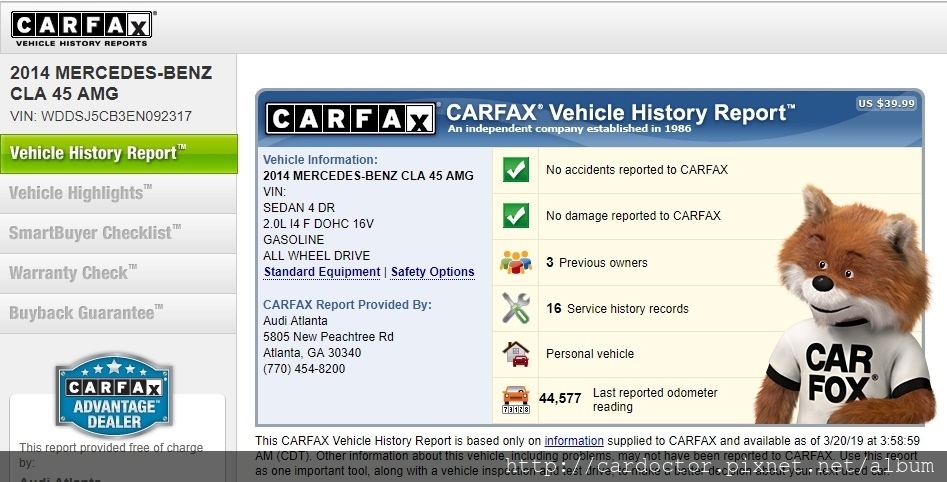This screenshot has height=482, width=947.
Task: Click the 'GASOLINE' fuel type line
Action: tap(294, 240)
